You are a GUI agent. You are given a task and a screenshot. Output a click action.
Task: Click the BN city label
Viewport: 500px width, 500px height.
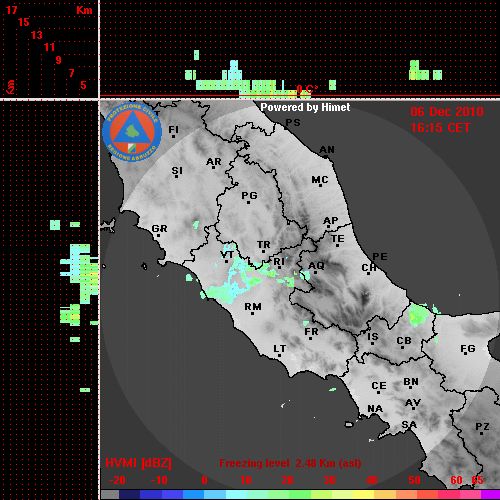411,382
